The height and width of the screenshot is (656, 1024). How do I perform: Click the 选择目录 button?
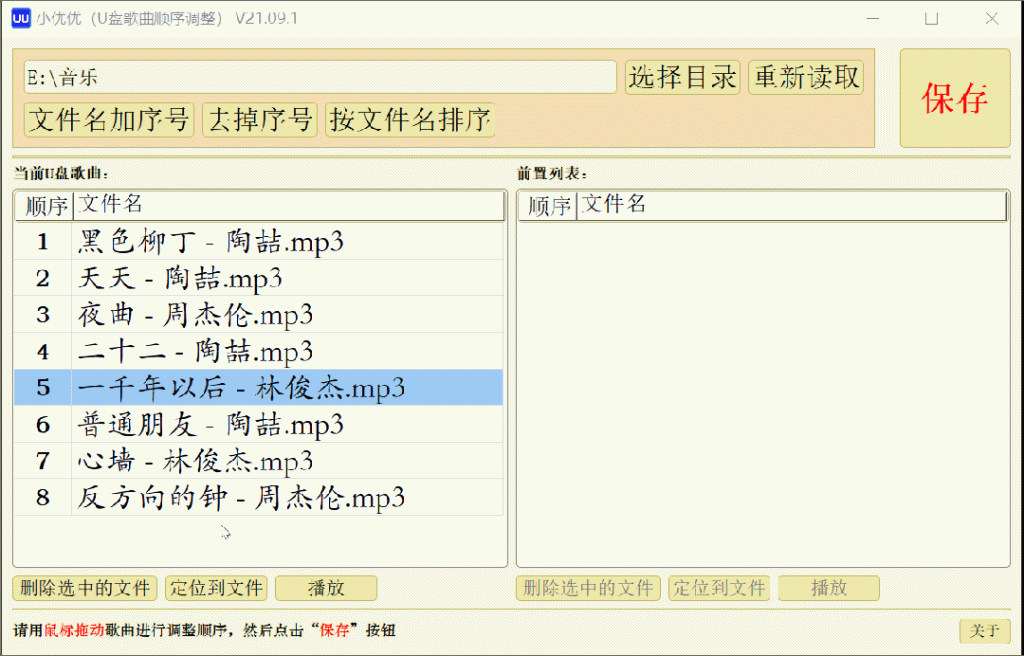click(682, 77)
